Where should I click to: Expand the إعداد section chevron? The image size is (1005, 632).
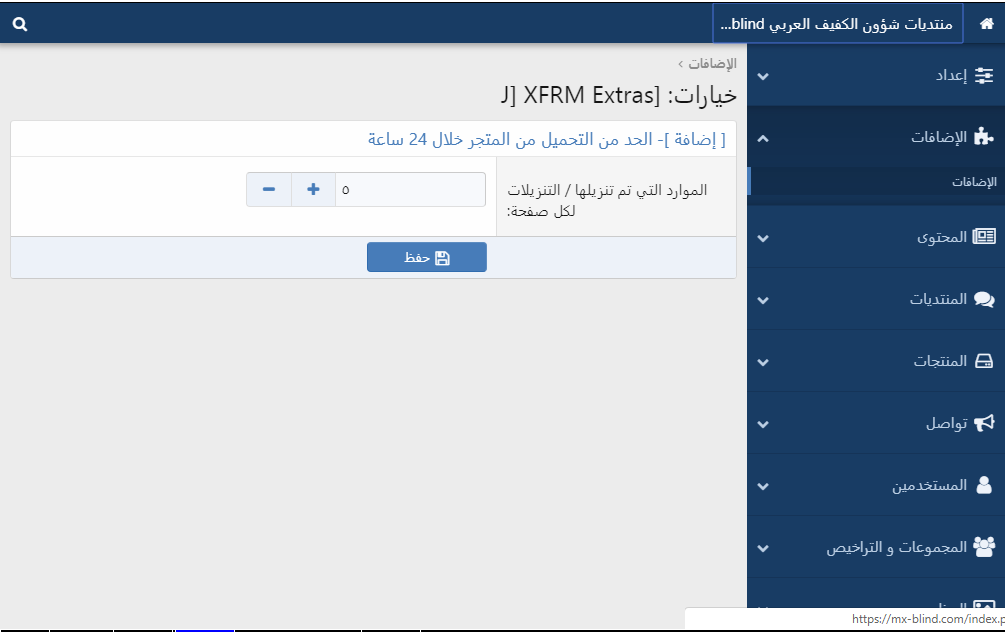tap(764, 76)
